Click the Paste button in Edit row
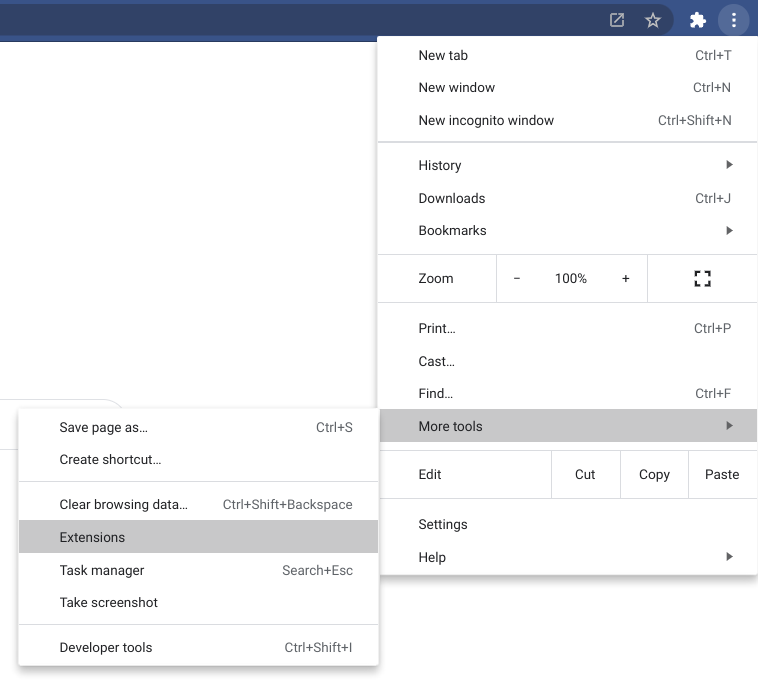The width and height of the screenshot is (758, 686). tap(722, 474)
